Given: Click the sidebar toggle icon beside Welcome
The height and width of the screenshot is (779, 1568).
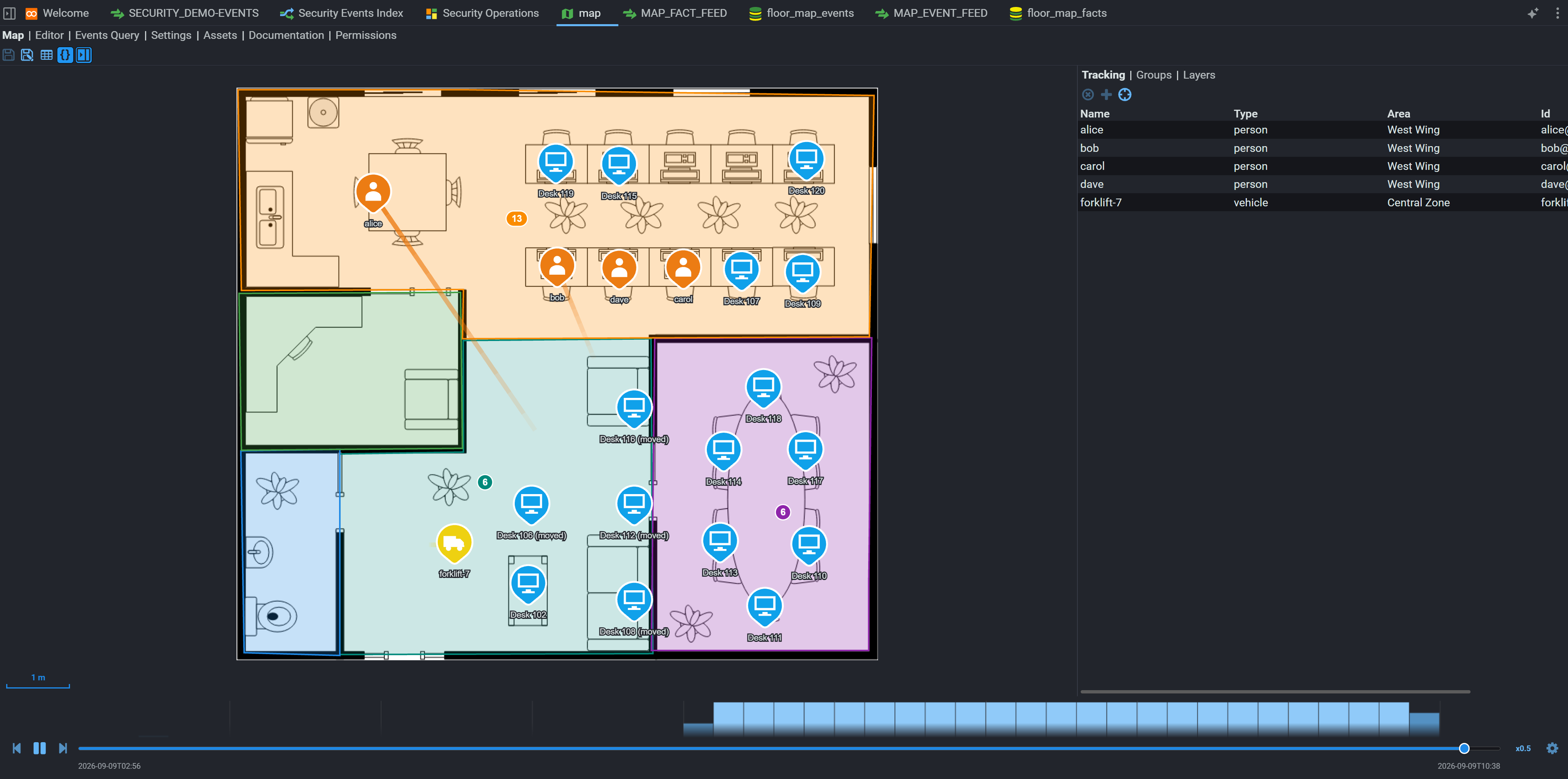Looking at the screenshot, I should click(9, 13).
